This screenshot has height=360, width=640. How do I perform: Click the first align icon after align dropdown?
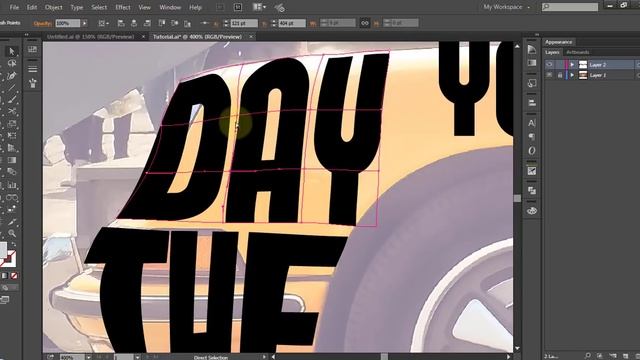[x=121, y=23]
